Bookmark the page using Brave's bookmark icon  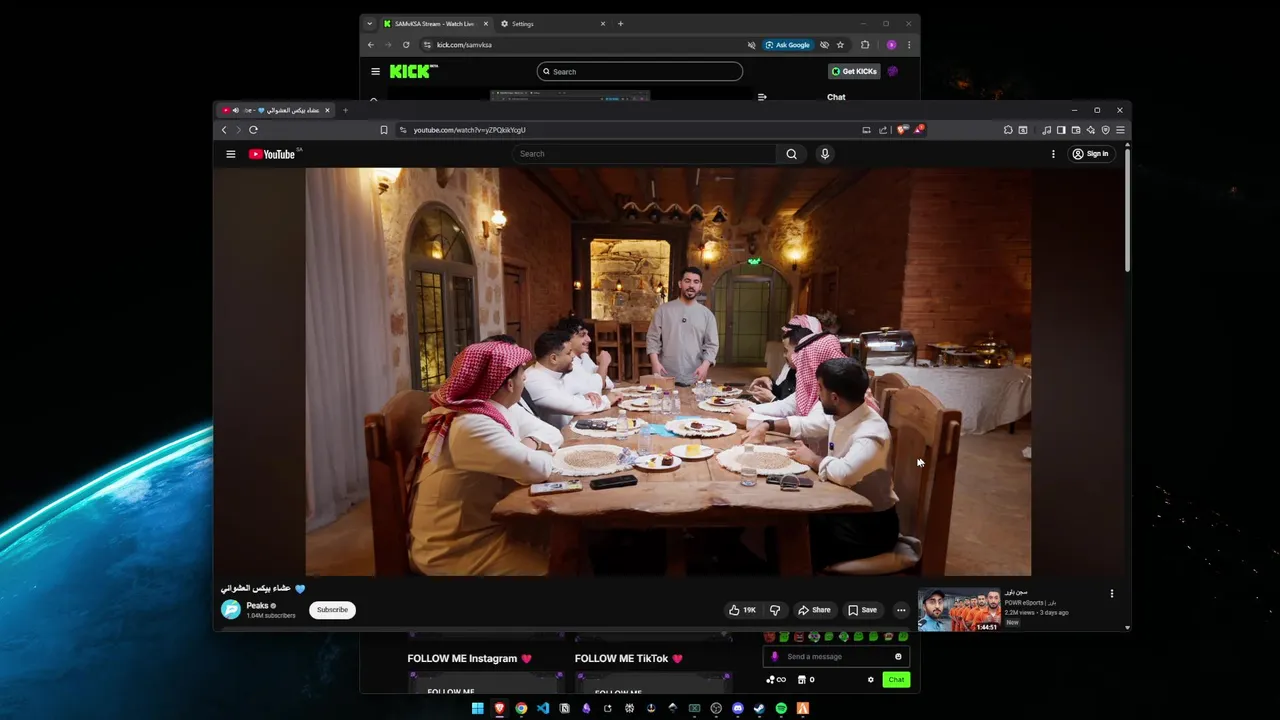point(383,130)
